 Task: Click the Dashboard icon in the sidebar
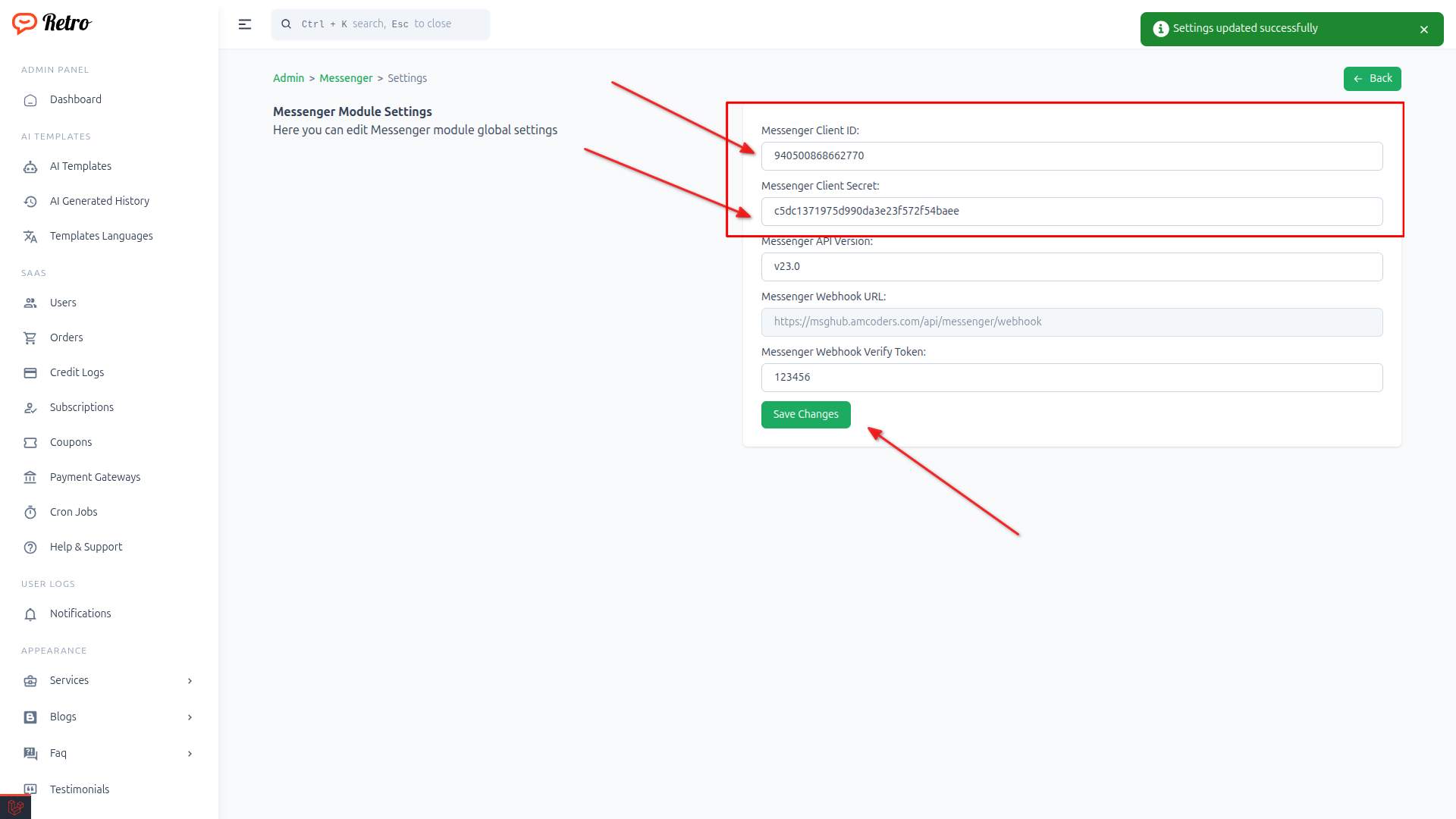tap(30, 100)
